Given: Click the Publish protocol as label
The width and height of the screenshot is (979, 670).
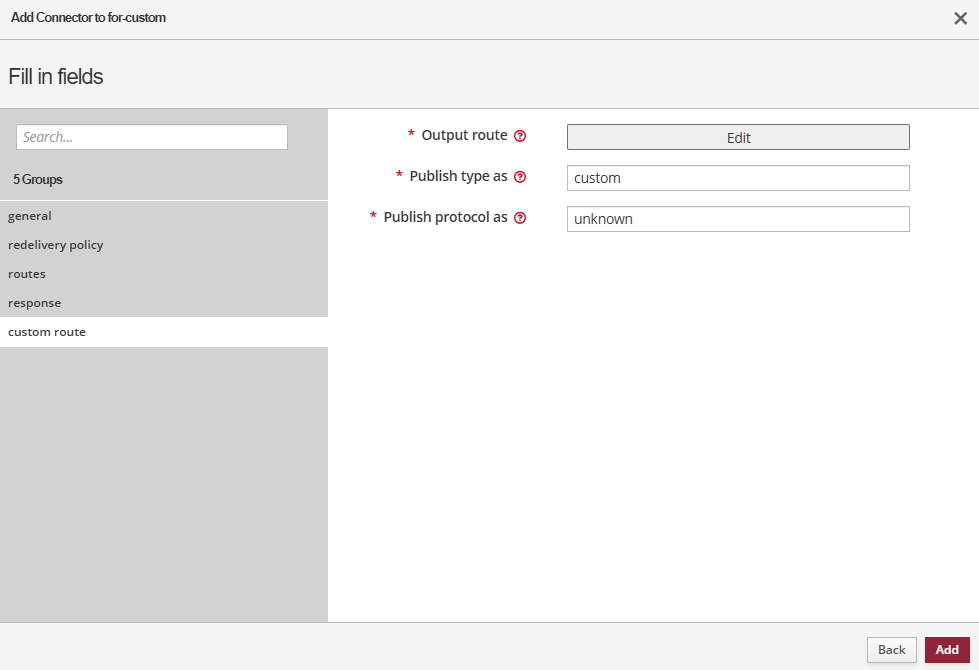Looking at the screenshot, I should [445, 217].
